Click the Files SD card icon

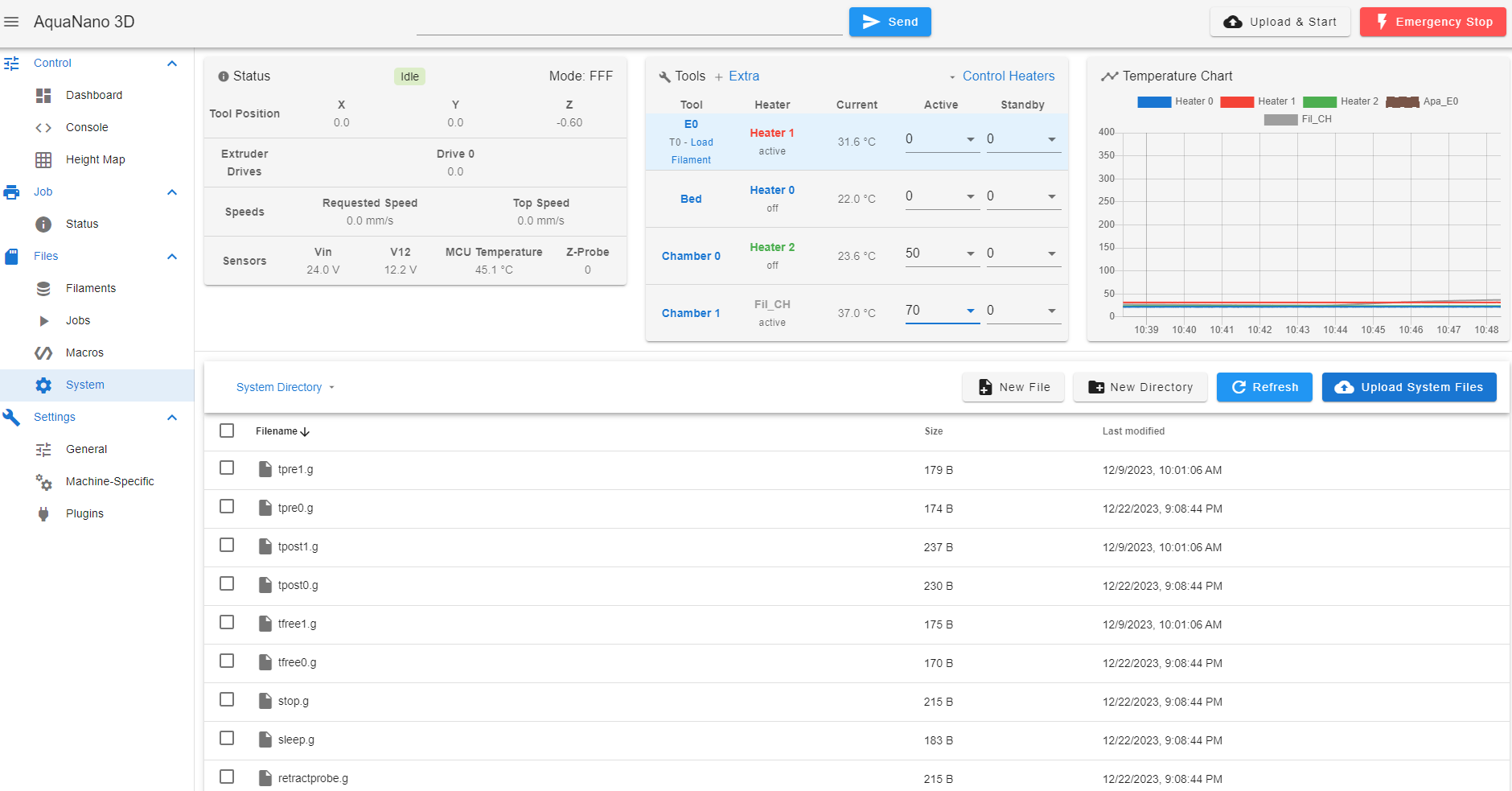[x=11, y=256]
